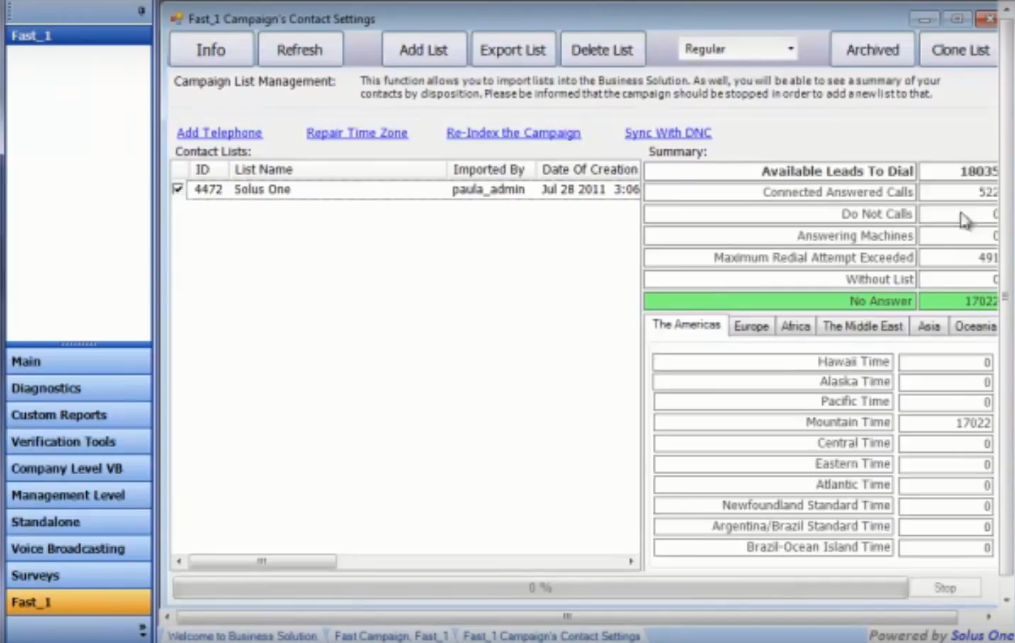
Task: Click the contact list right scroll arrow
Action: click(631, 562)
